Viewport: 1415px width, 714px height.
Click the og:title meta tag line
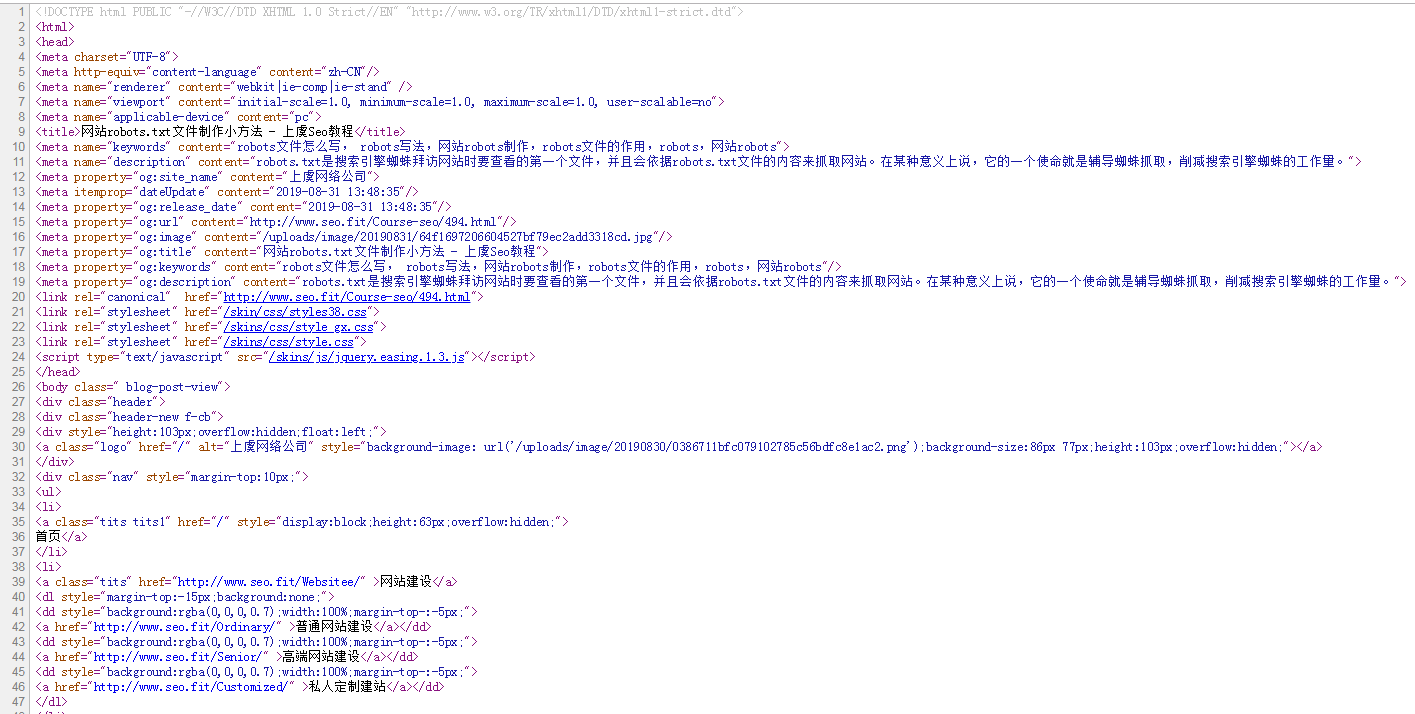[x=292, y=252]
